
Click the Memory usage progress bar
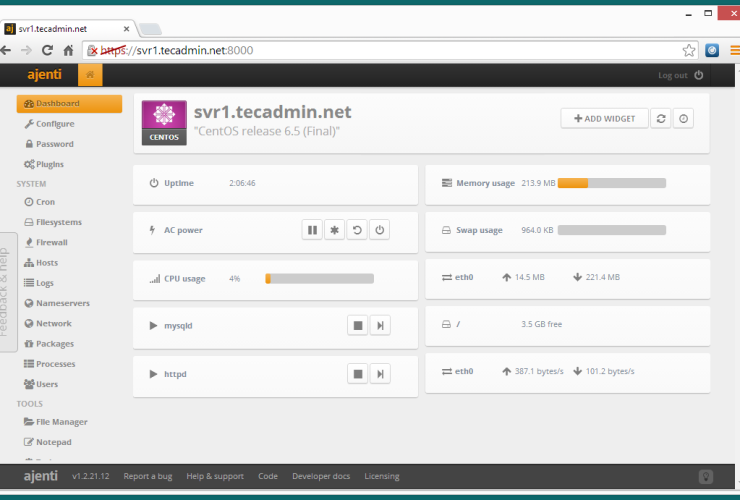click(611, 183)
